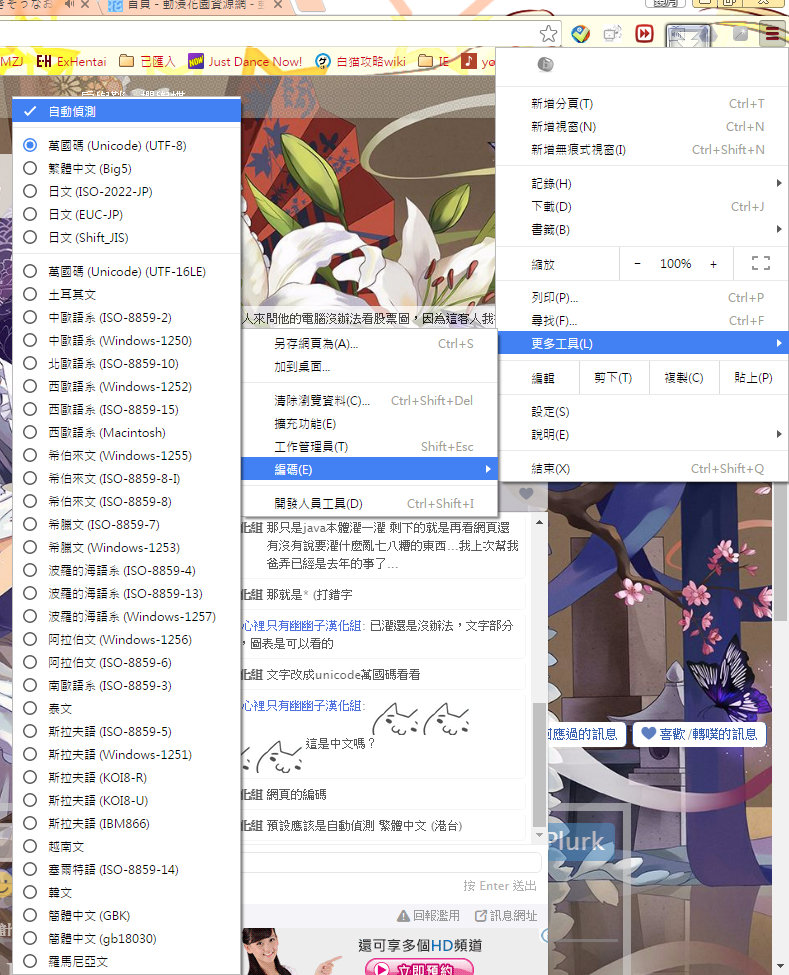The height and width of the screenshot is (975, 789).
Task: Select 泰文 encoding option
Action: point(126,708)
